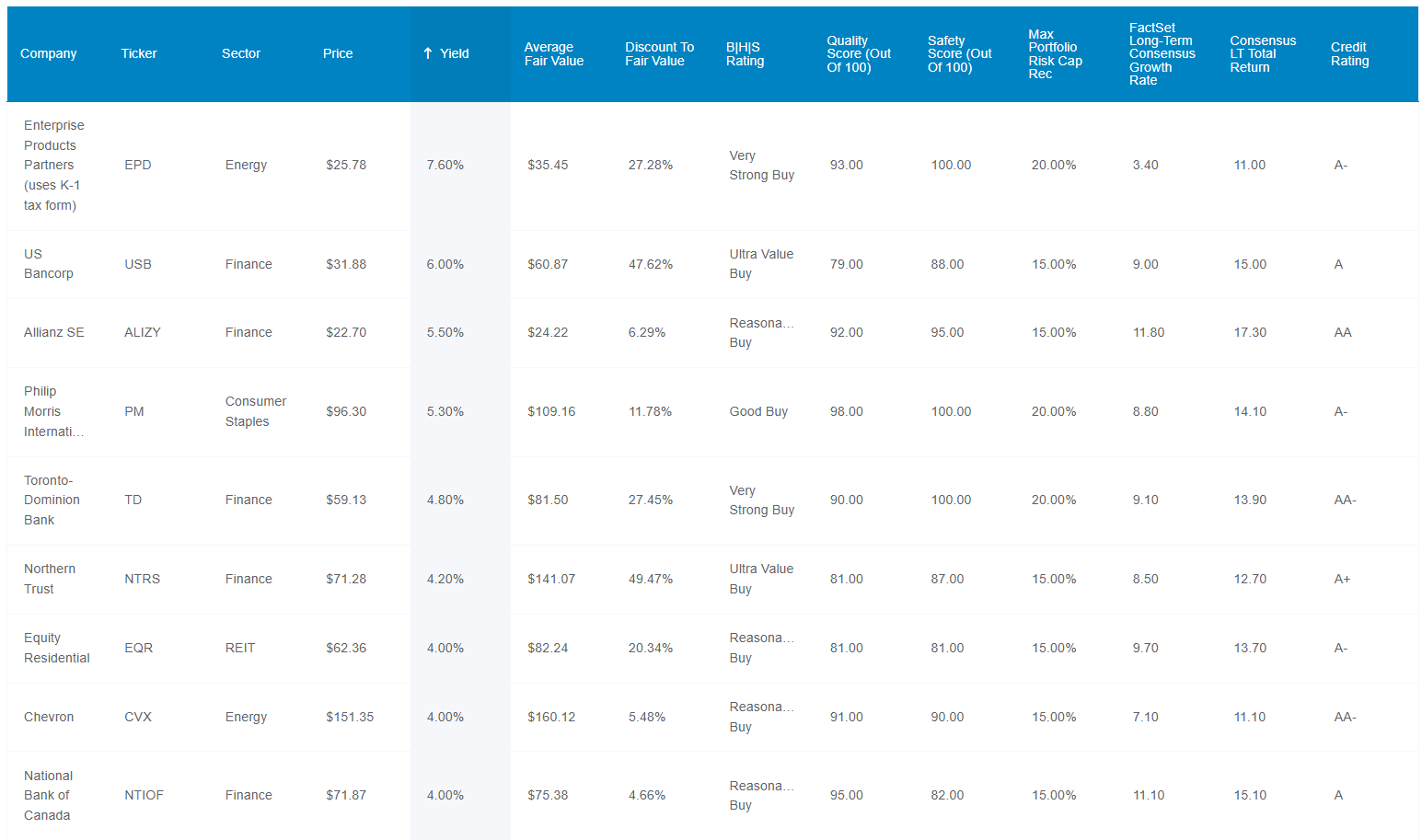Sort by Quality Score column header
This screenshot has height=840, width=1422.
(859, 54)
